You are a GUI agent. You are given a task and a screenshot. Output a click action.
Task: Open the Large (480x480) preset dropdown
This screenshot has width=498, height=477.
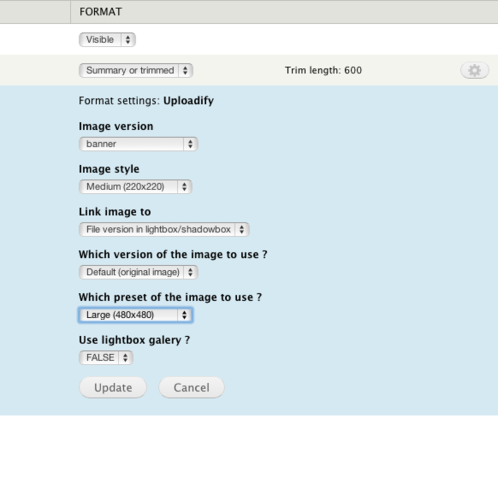click(x=135, y=315)
